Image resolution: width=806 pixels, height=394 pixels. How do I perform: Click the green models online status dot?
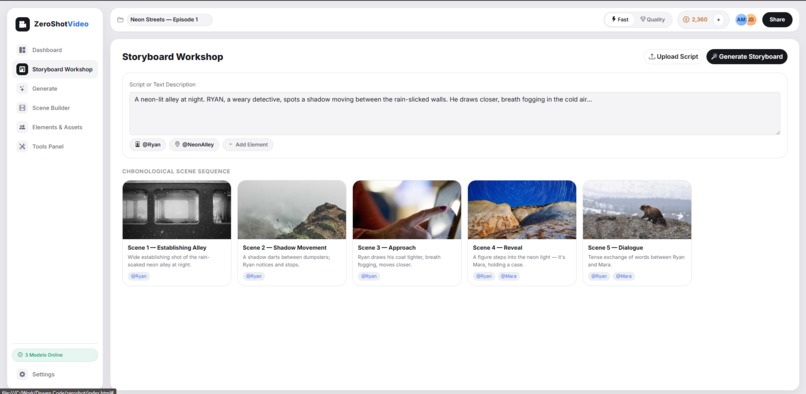click(x=20, y=355)
